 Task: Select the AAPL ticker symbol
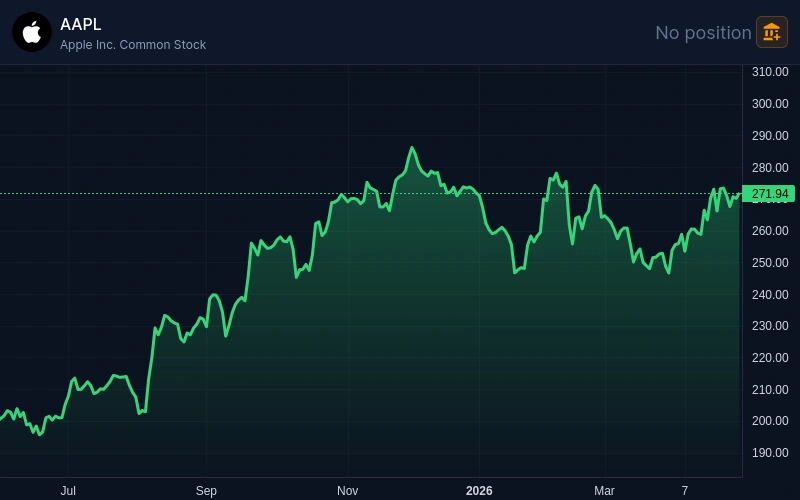[x=81, y=24]
